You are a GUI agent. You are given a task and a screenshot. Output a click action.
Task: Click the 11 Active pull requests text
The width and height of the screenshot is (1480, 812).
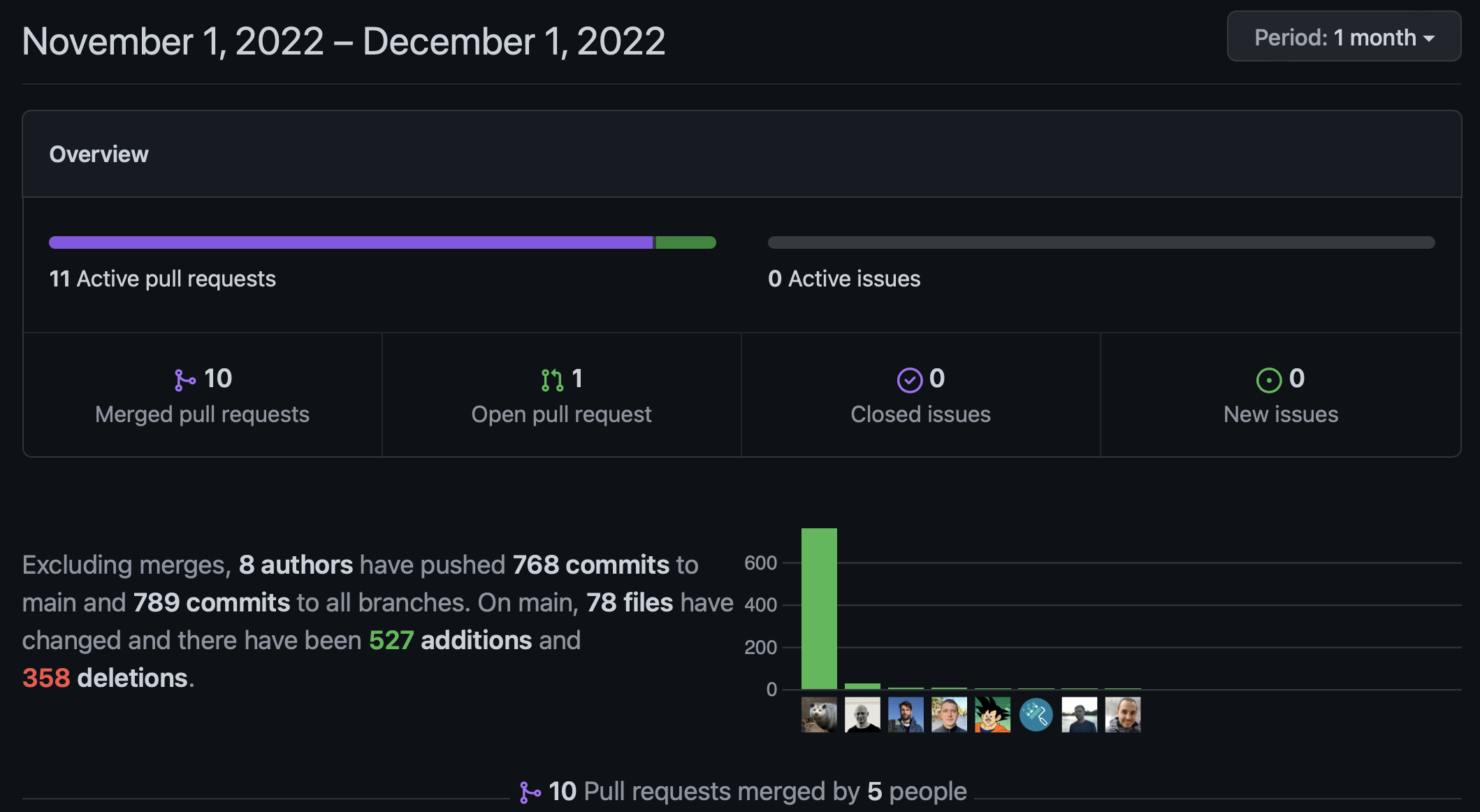(162, 279)
